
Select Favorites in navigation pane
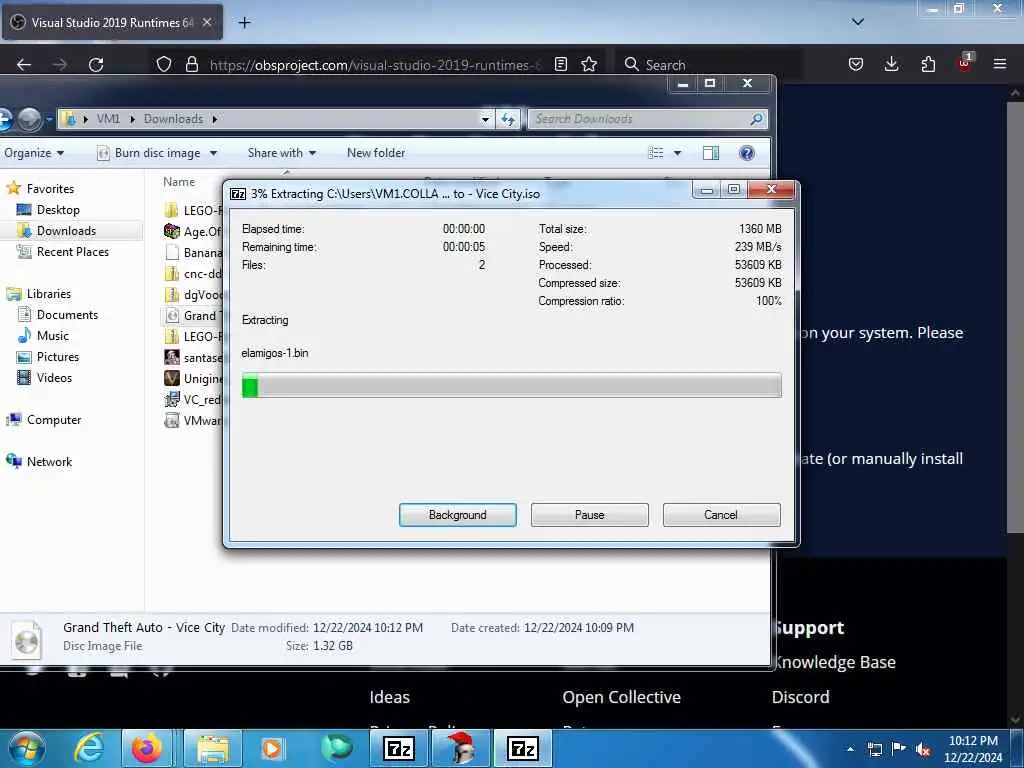50,189
